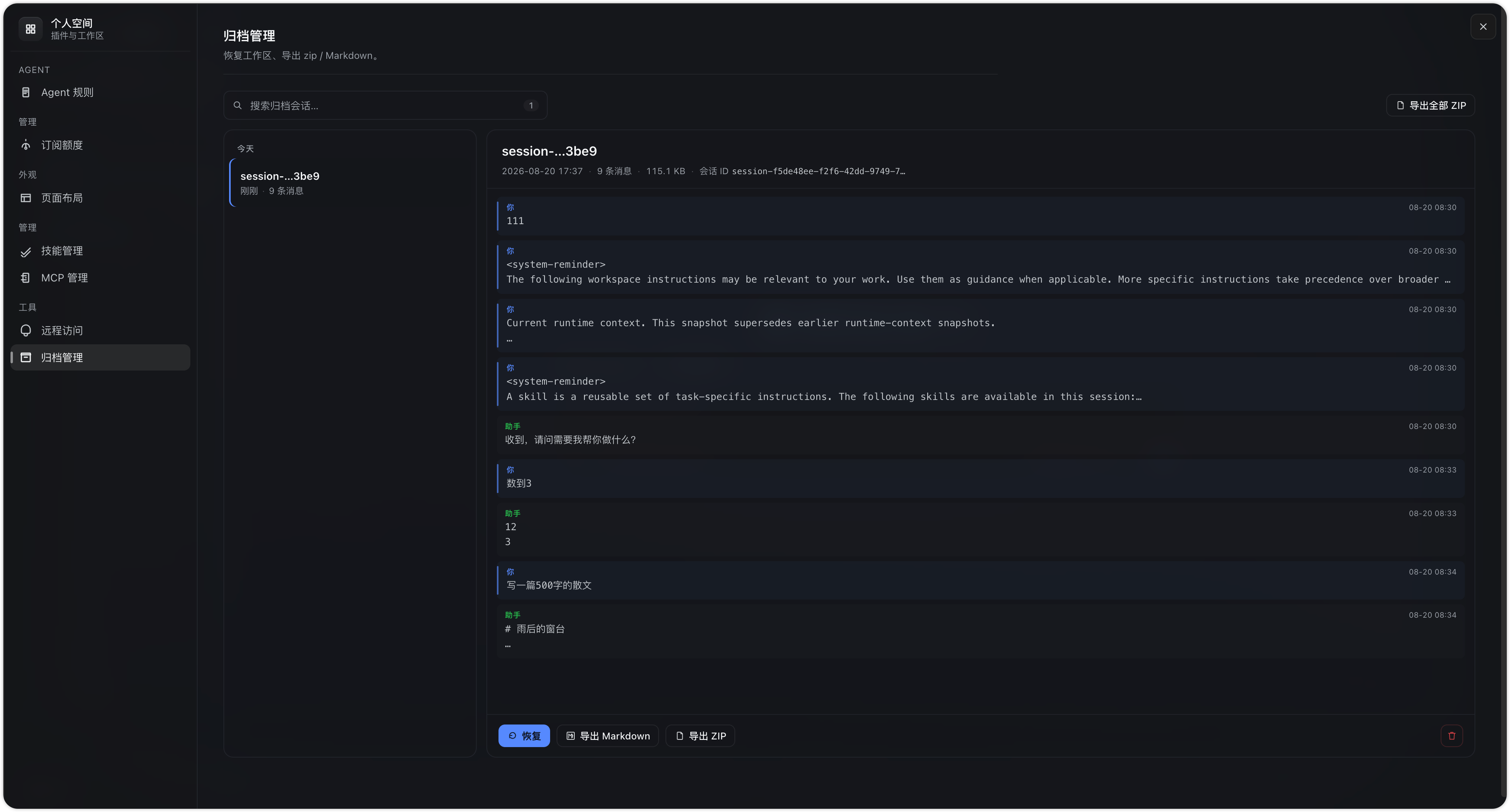
Task: Click the 个人空间 grid icon
Action: [x=31, y=29]
